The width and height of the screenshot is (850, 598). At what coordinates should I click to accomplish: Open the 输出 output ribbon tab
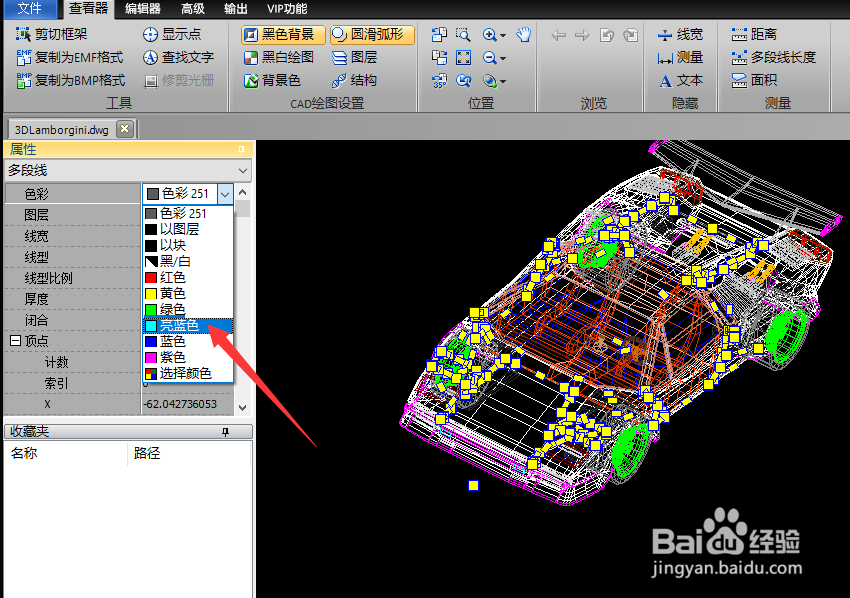(236, 9)
